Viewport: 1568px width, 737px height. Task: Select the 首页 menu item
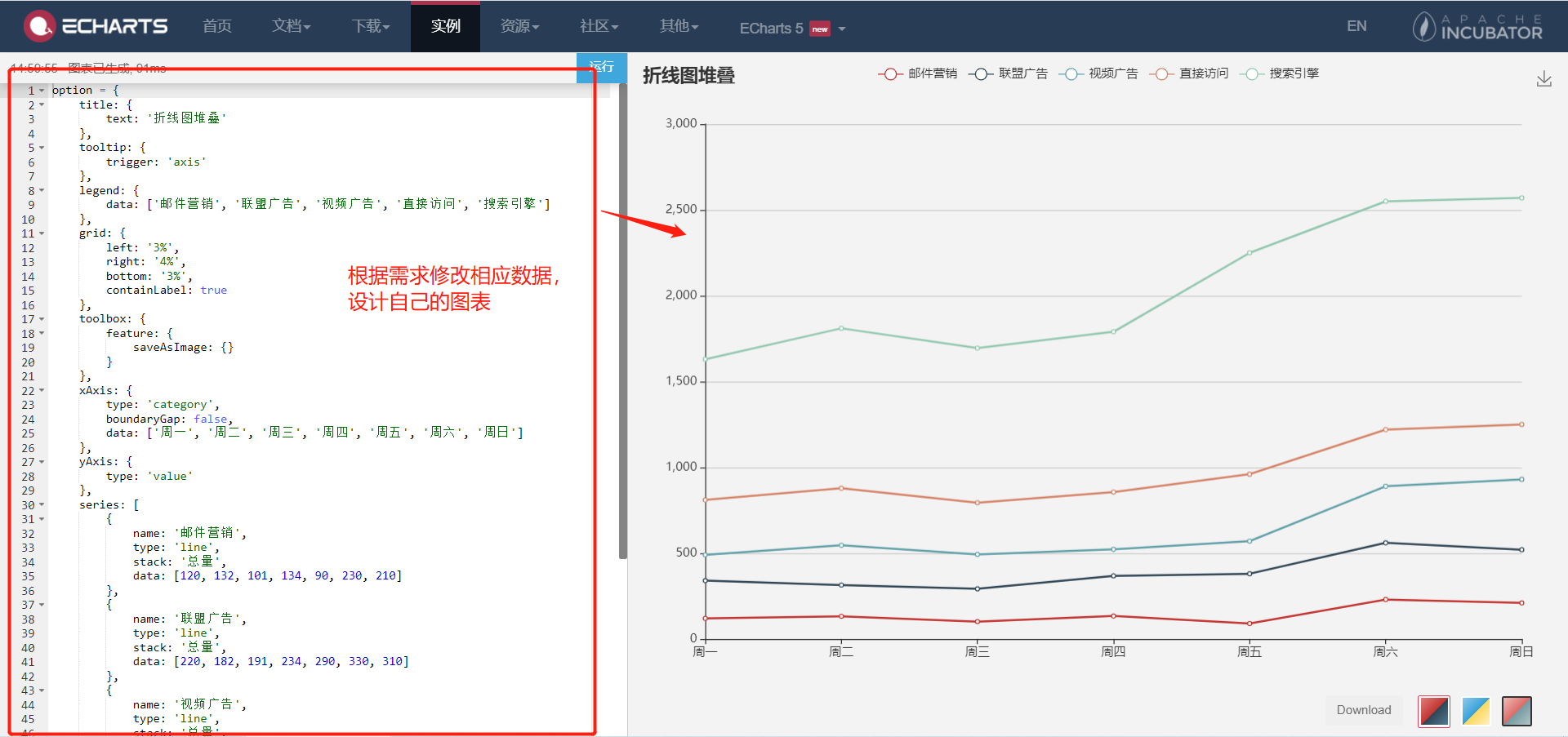pyautogui.click(x=216, y=25)
